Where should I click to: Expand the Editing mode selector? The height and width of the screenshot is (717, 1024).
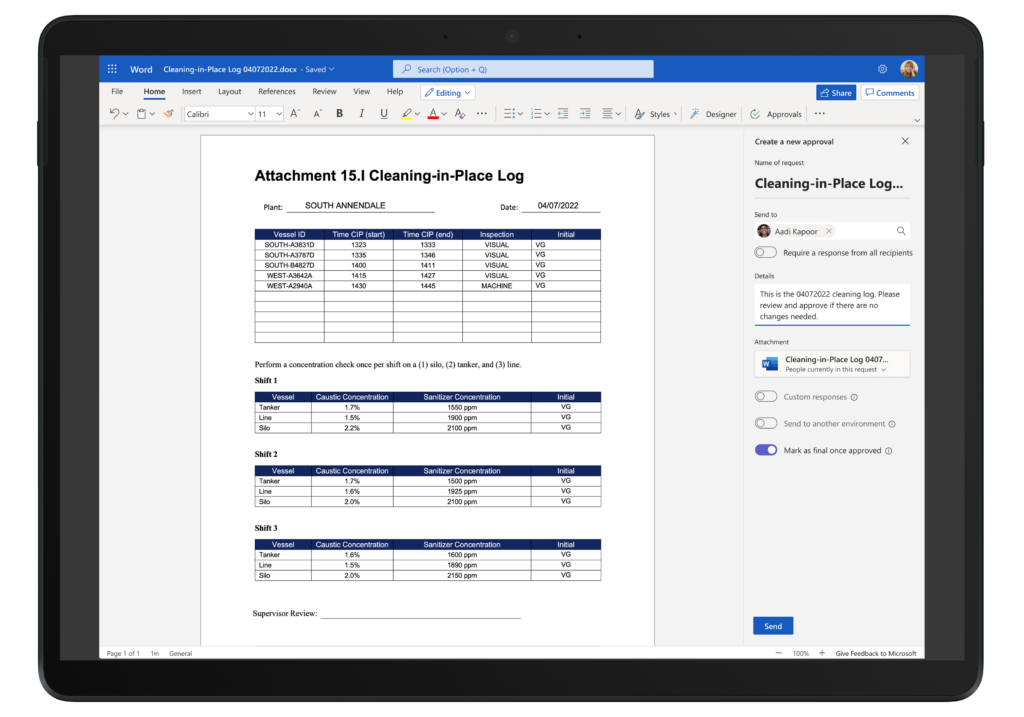click(x=446, y=91)
